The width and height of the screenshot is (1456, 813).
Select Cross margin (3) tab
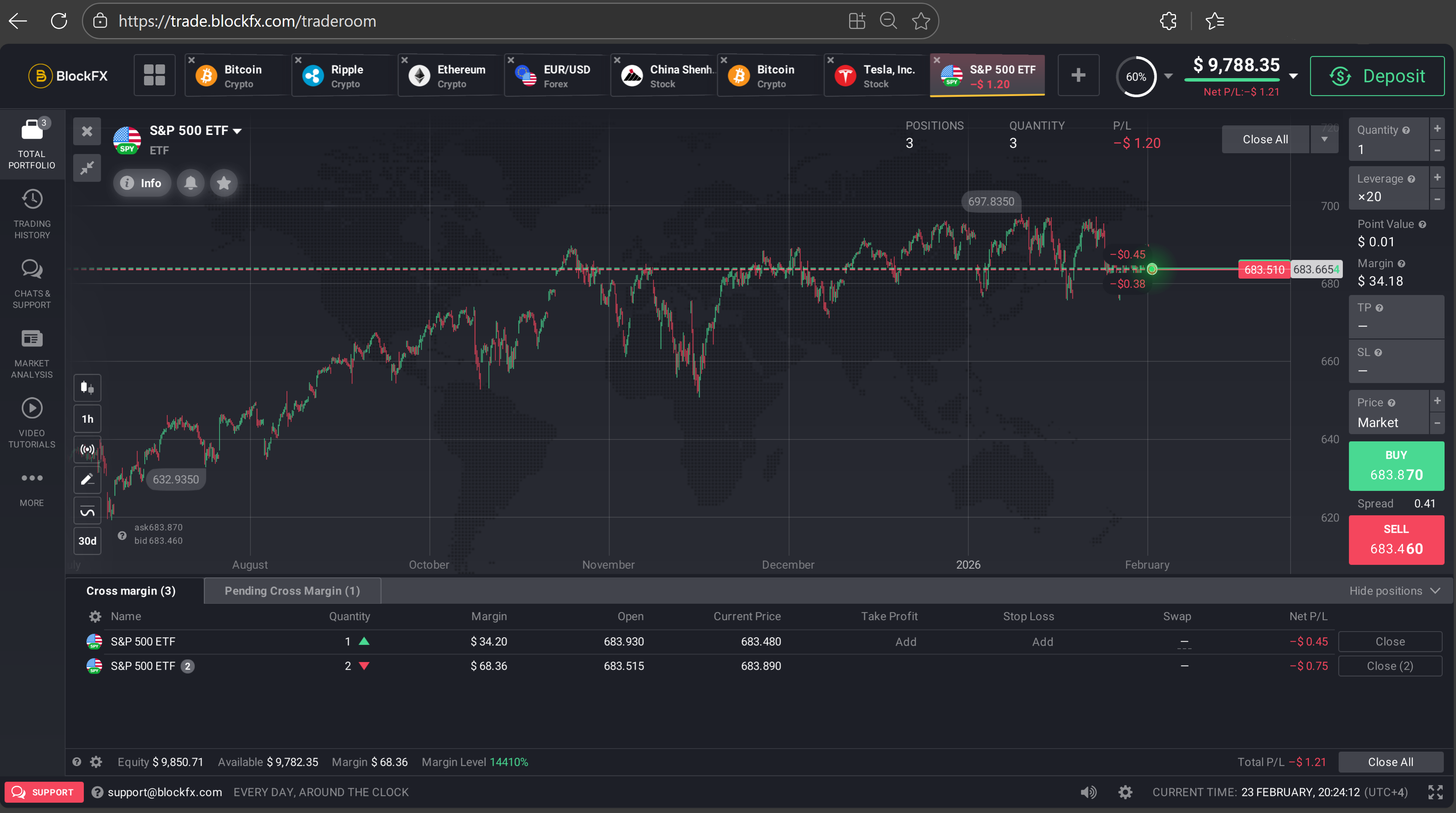click(131, 591)
